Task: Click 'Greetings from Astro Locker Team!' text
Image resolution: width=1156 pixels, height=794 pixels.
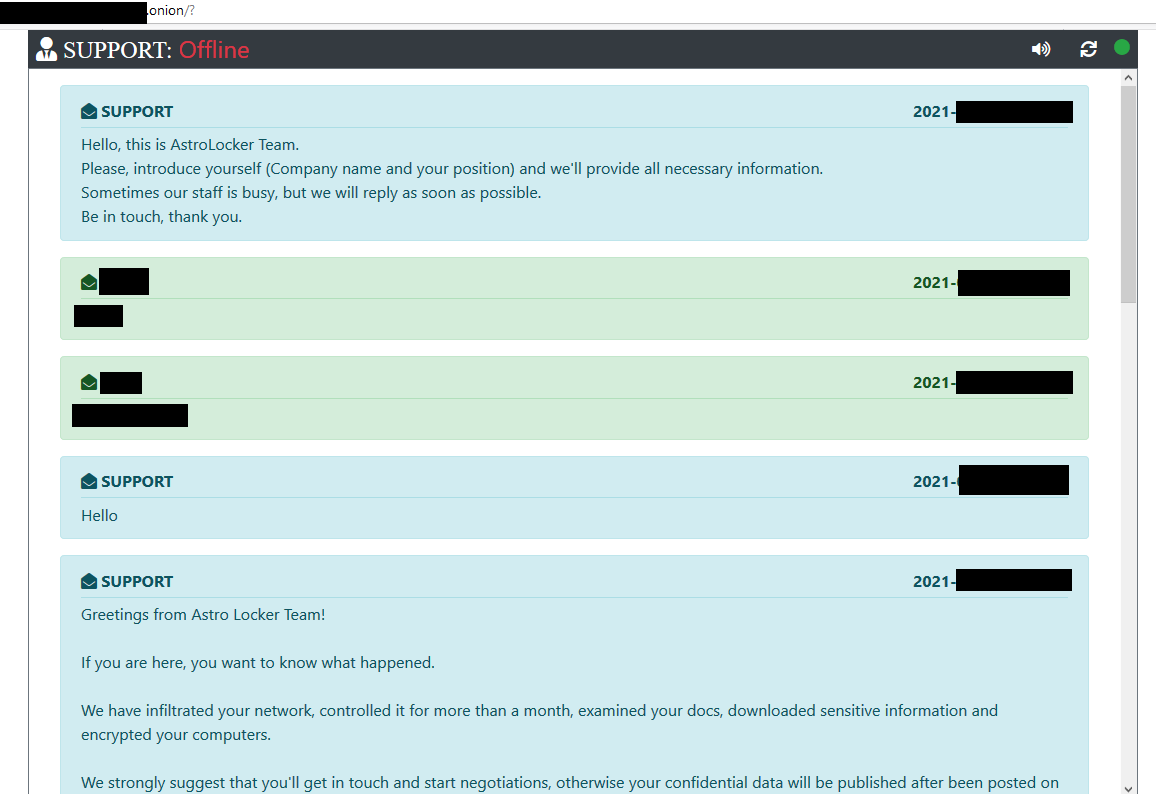Action: click(203, 615)
